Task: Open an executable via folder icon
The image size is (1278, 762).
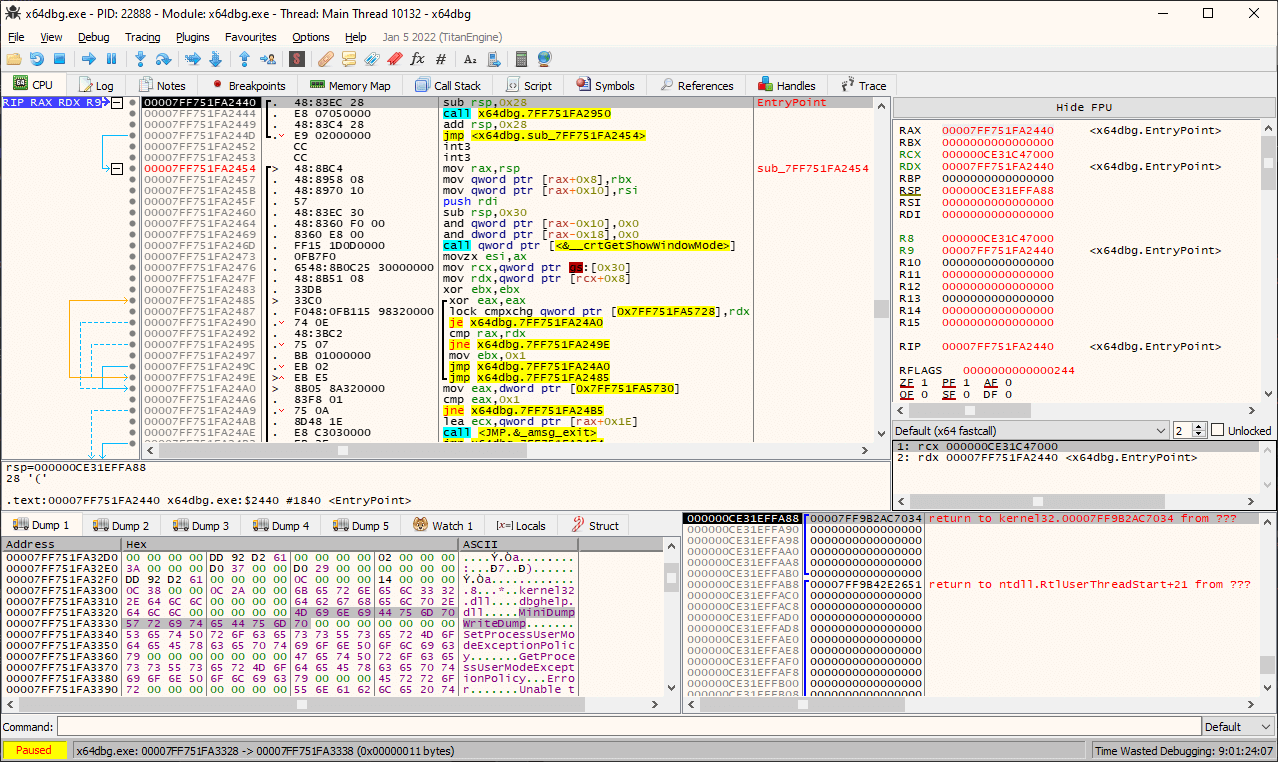Action: point(14,59)
